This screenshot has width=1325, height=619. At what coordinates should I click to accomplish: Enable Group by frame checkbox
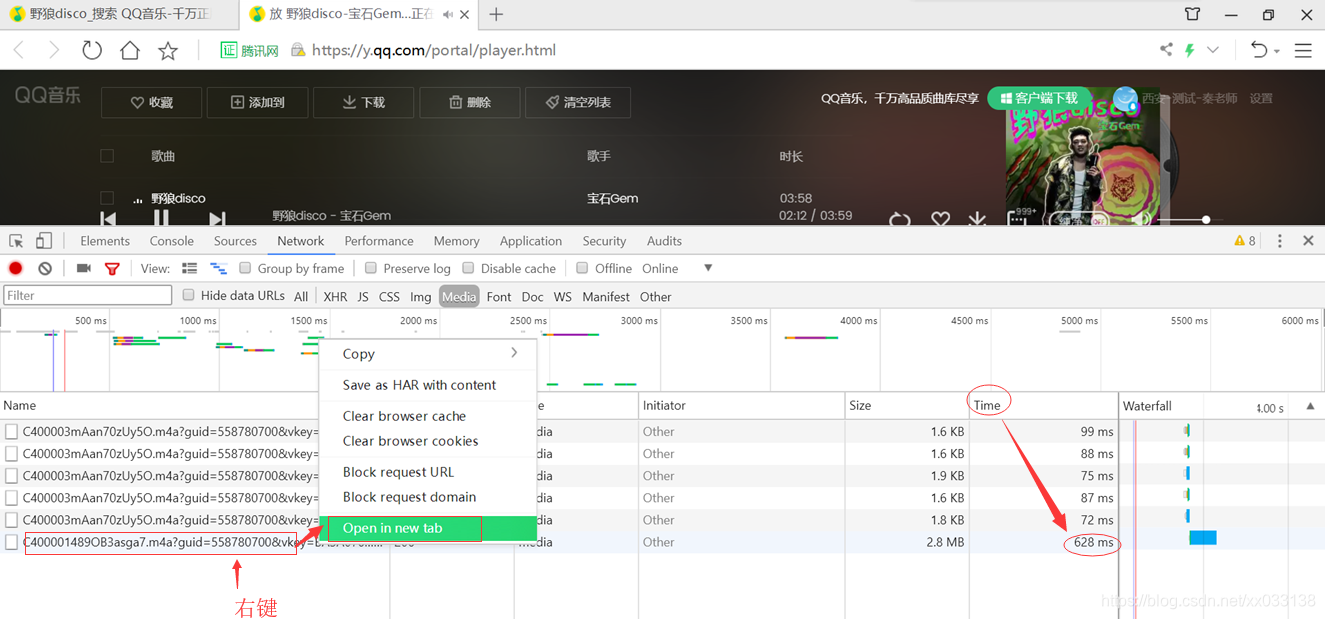(x=245, y=268)
